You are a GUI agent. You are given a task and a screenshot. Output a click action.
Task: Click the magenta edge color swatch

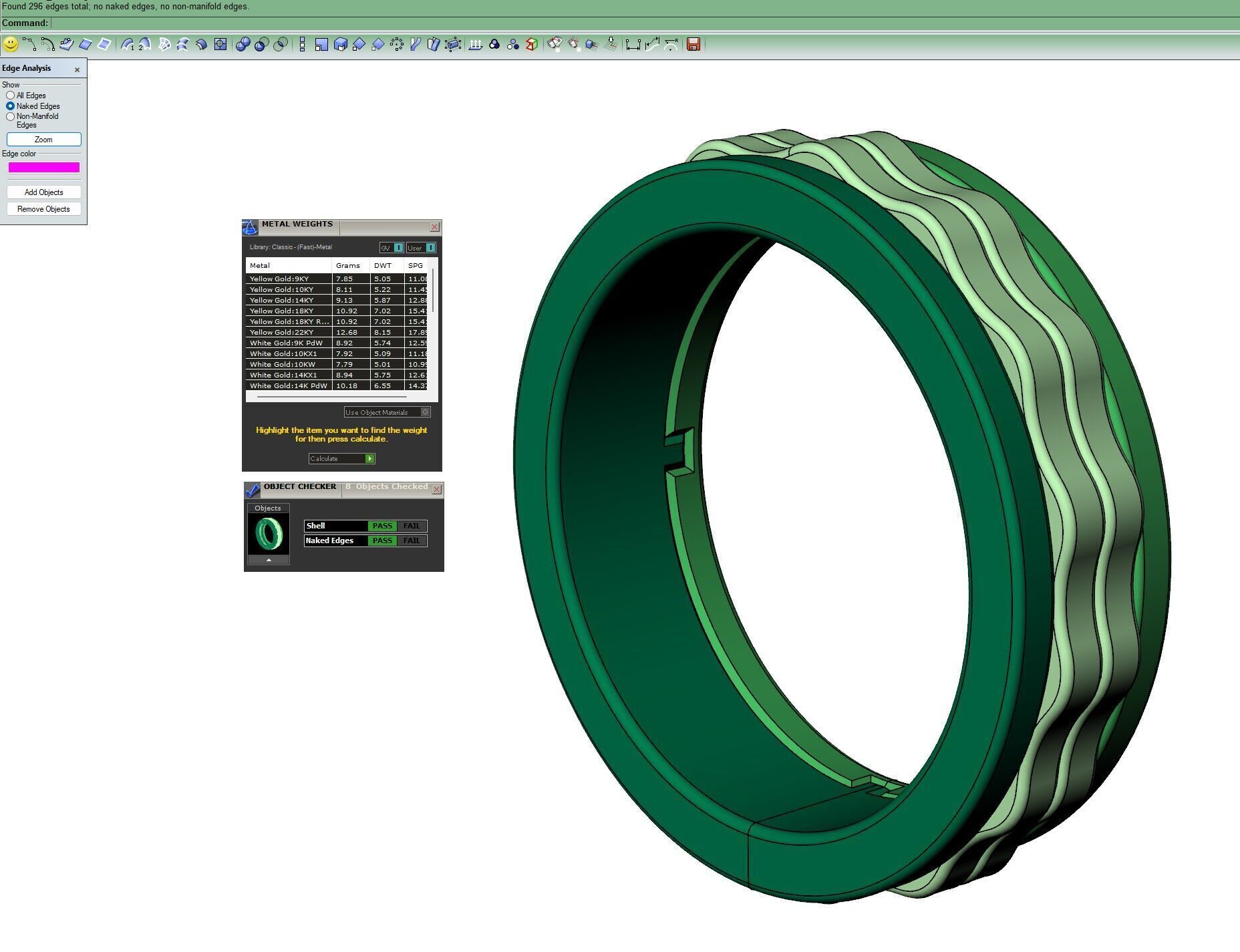pyautogui.click(x=44, y=168)
